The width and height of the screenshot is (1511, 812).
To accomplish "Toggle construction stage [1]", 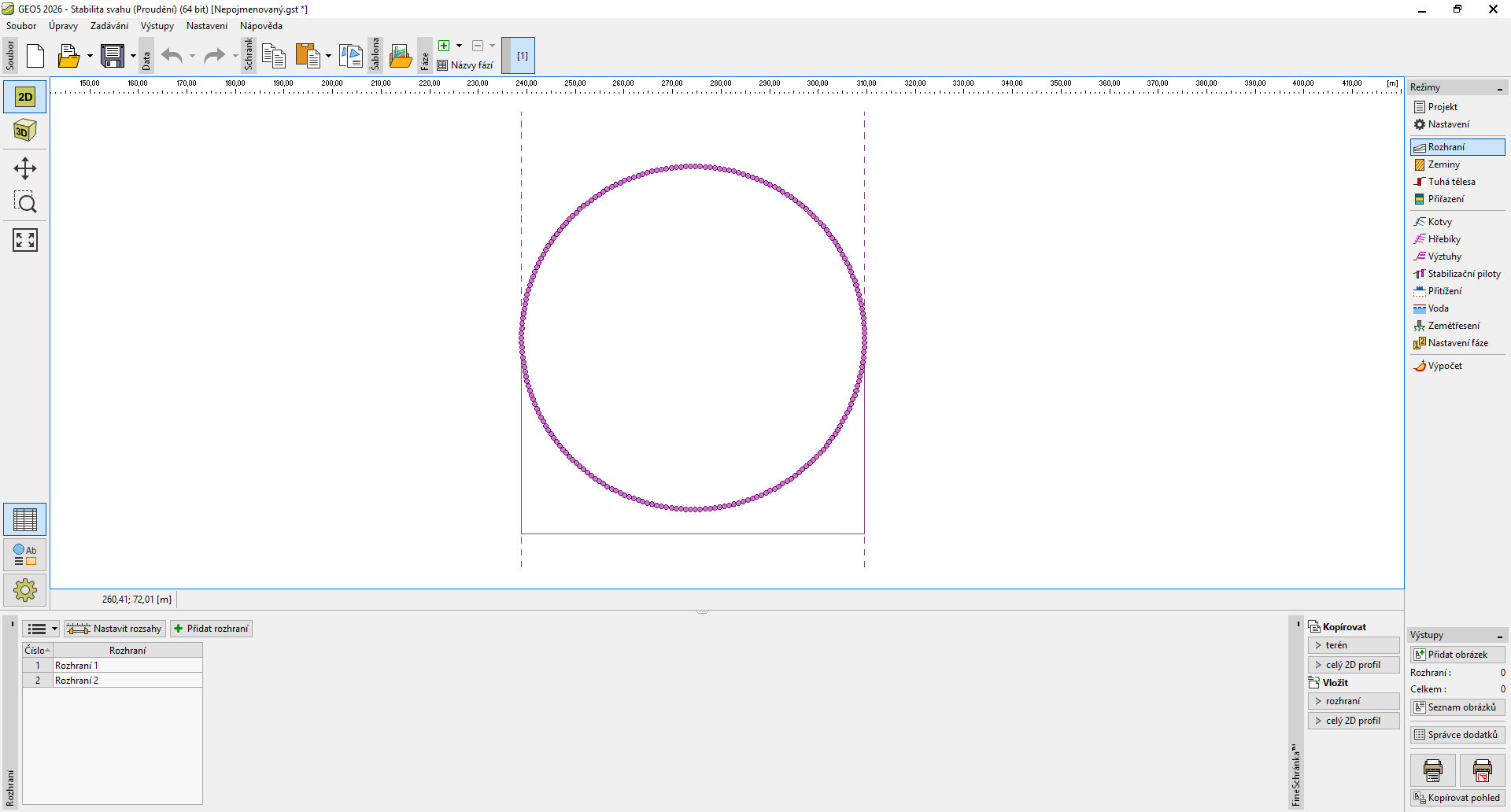I will (522, 56).
